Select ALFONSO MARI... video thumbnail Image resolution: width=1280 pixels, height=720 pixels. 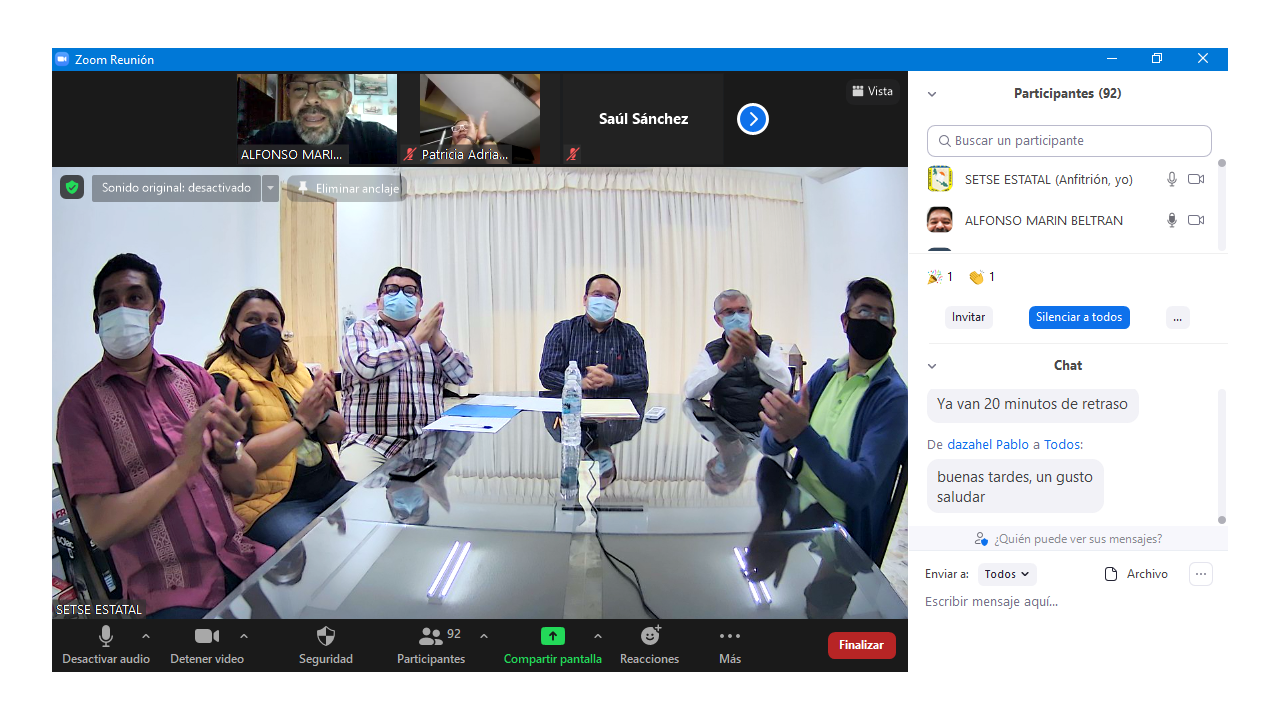pos(317,119)
